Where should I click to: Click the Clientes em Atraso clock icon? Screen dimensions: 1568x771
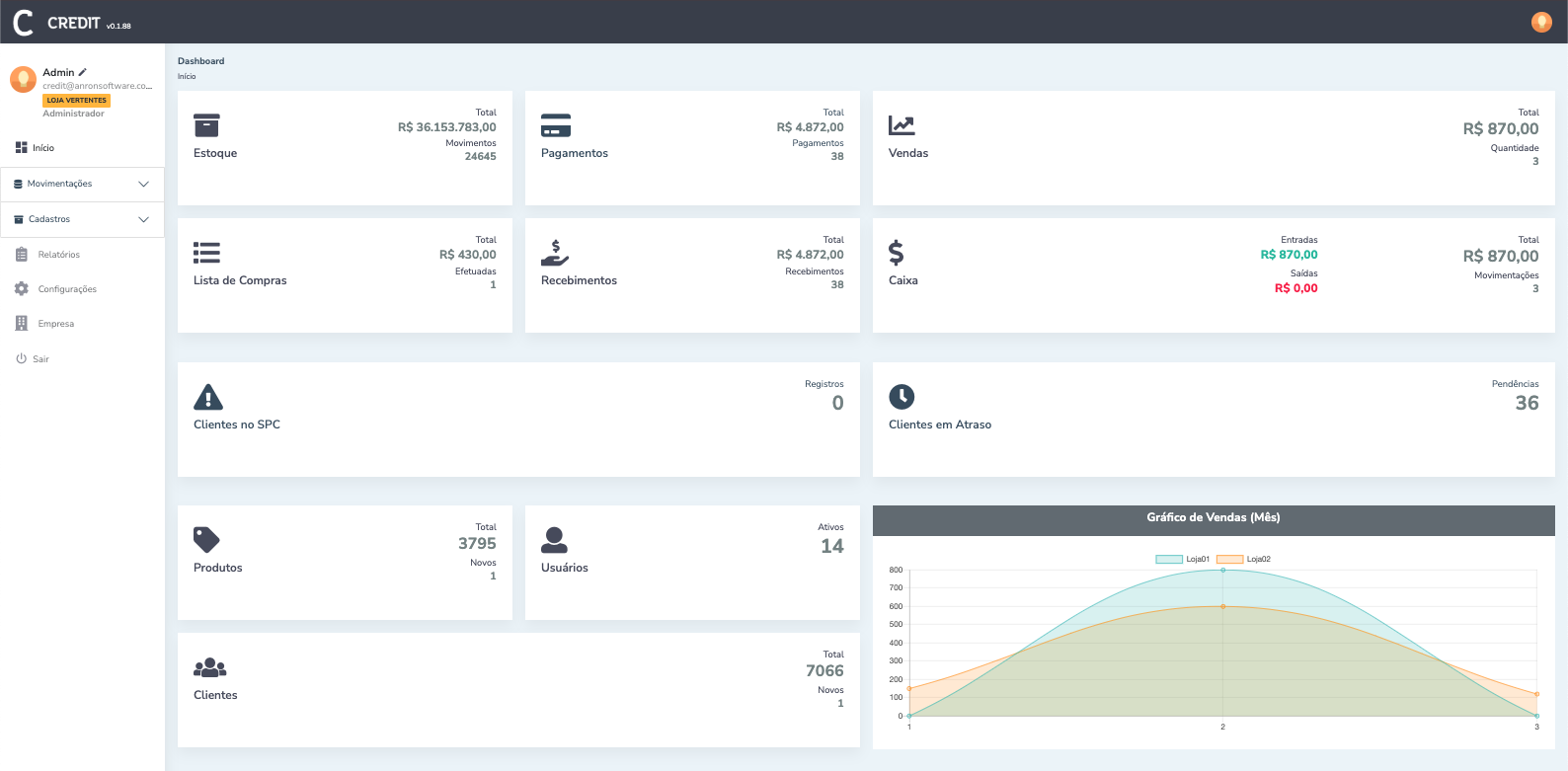[x=902, y=397]
